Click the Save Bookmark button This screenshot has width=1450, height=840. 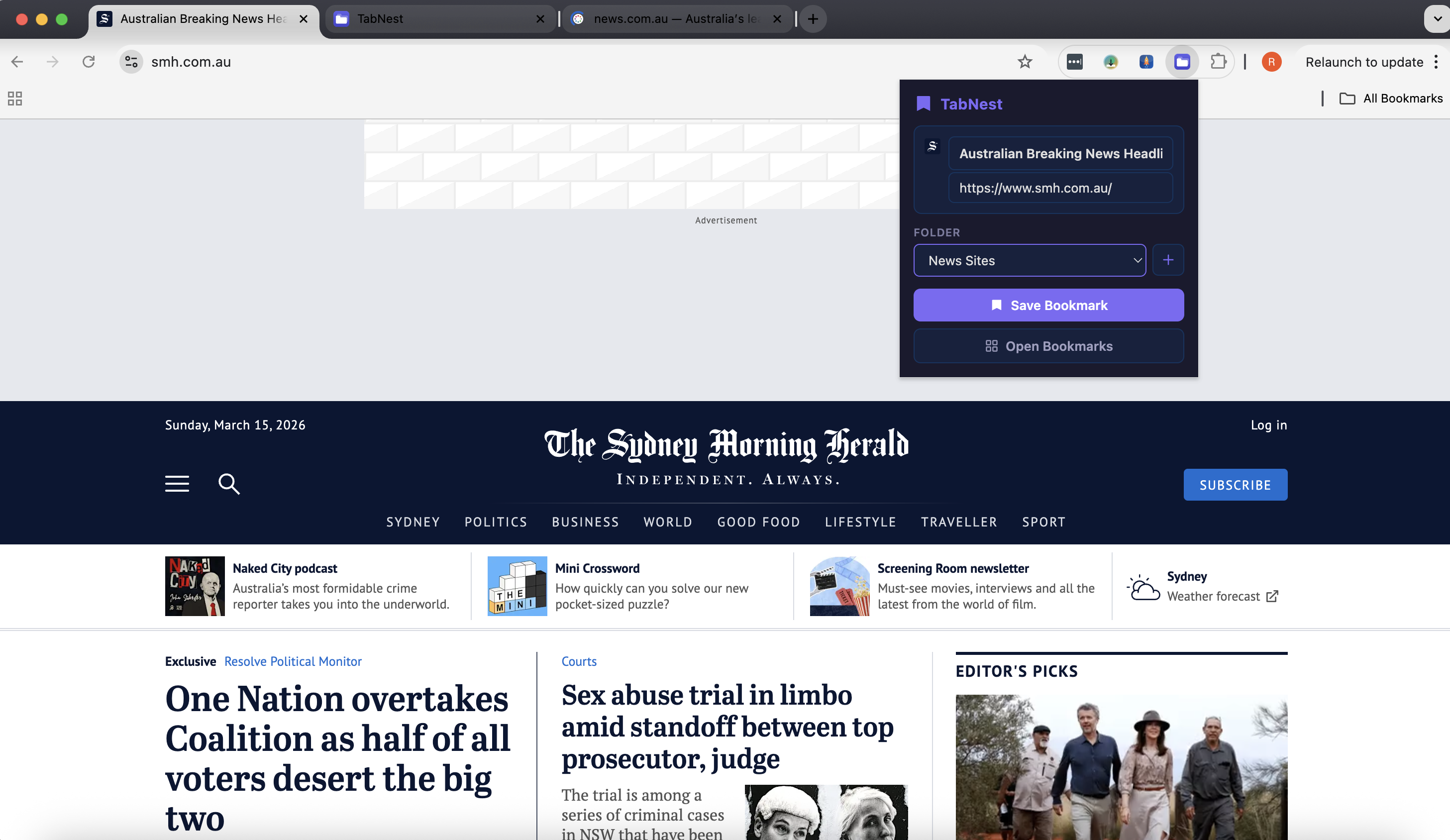click(1048, 305)
